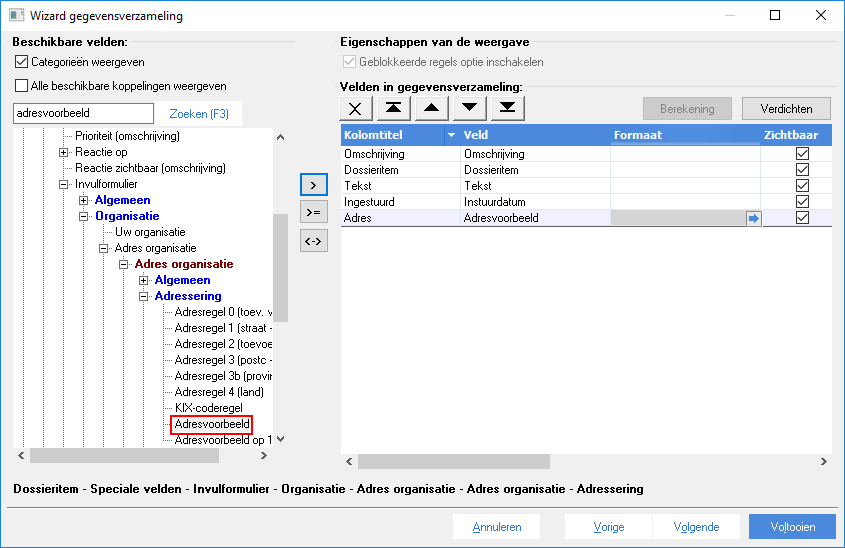Move field to top with arrow icon
Viewport: 845px width, 548px height.
[x=393, y=108]
